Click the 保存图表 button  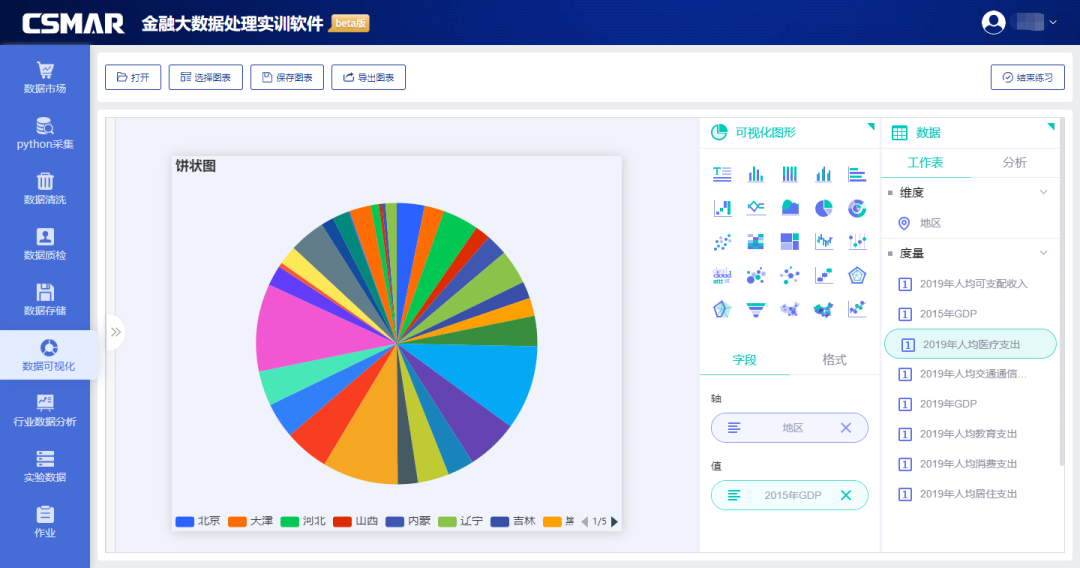286,77
